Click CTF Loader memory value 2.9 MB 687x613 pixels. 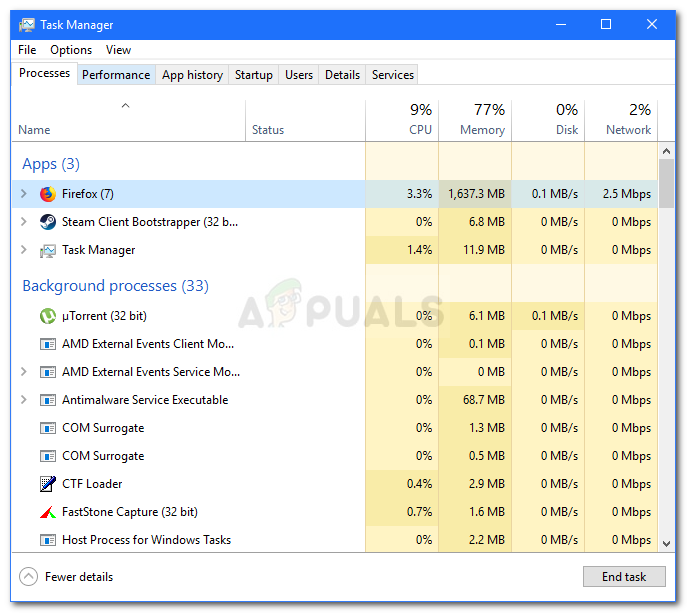tap(487, 484)
